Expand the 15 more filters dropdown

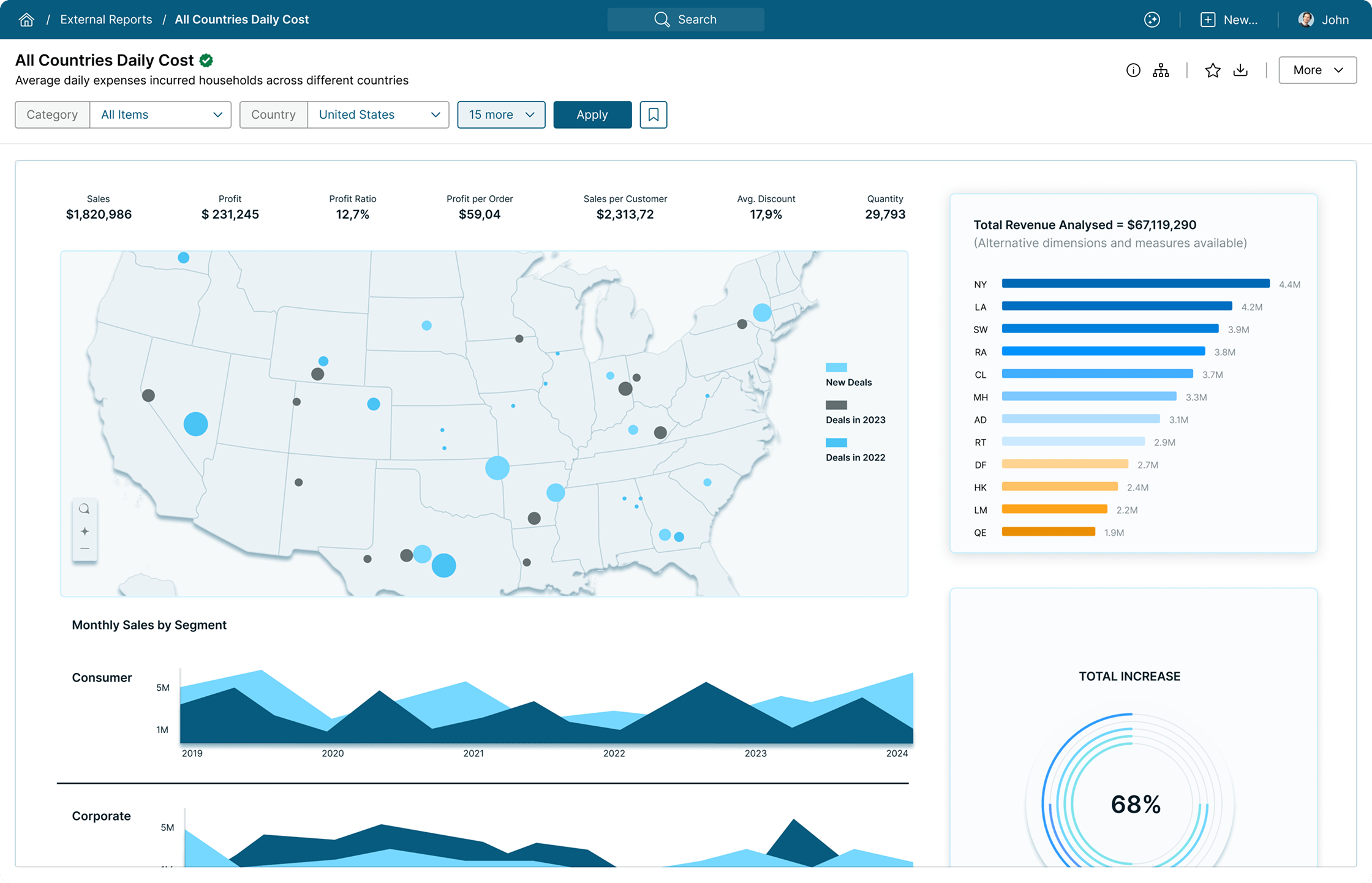(501, 115)
